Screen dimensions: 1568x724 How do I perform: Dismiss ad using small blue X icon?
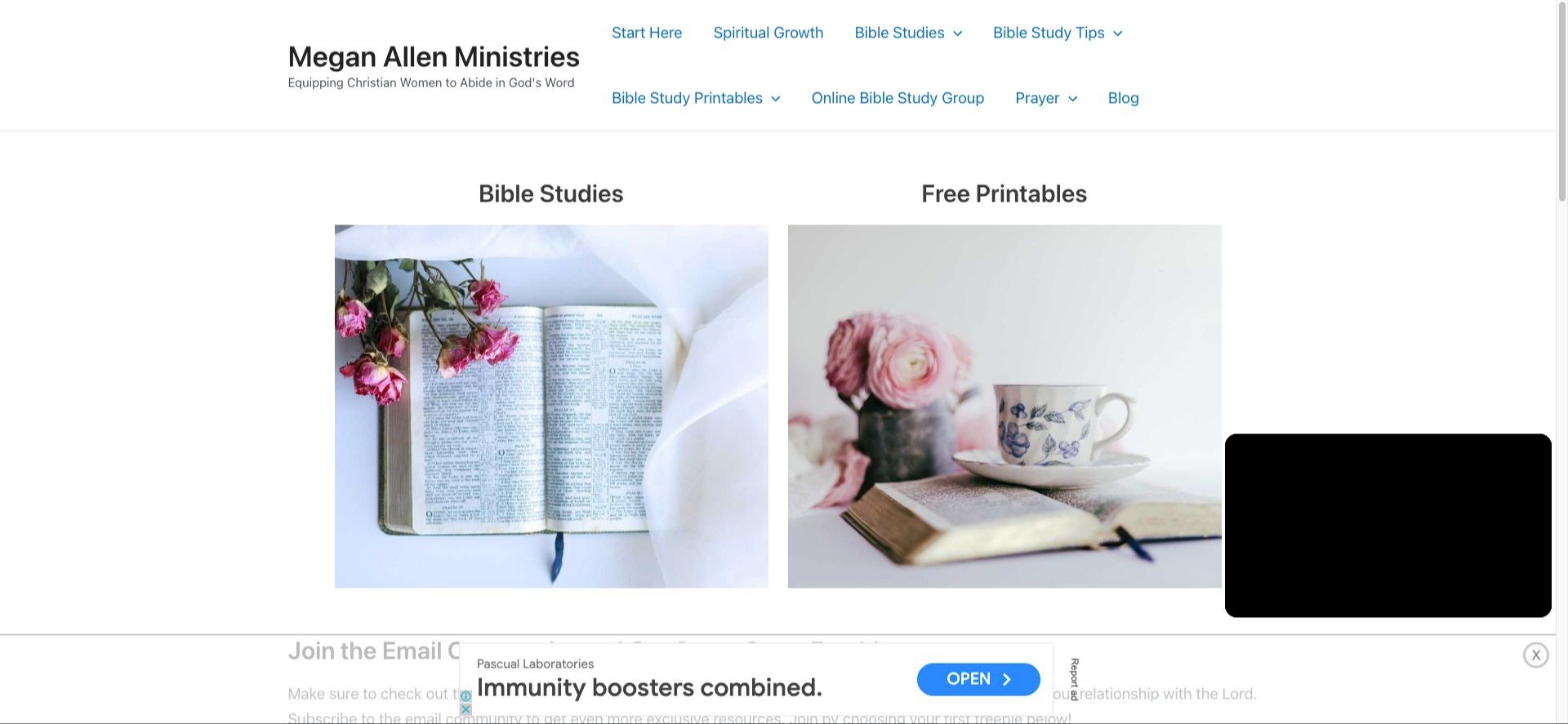465,709
